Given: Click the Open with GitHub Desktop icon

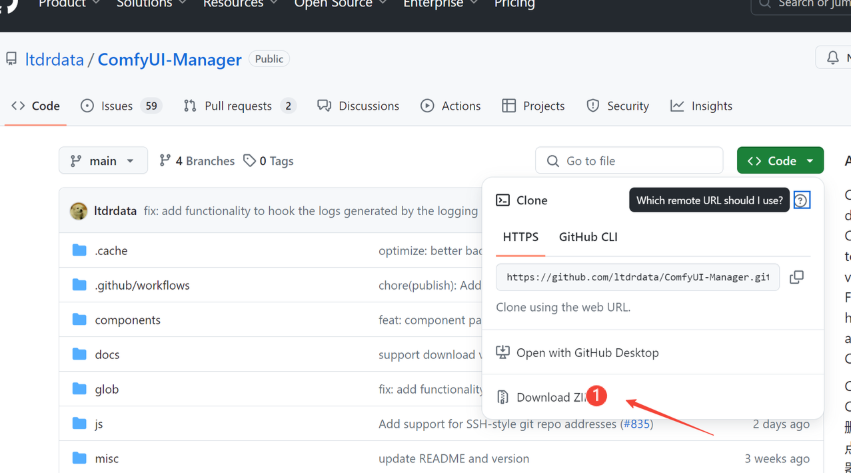Looking at the screenshot, I should [x=502, y=352].
